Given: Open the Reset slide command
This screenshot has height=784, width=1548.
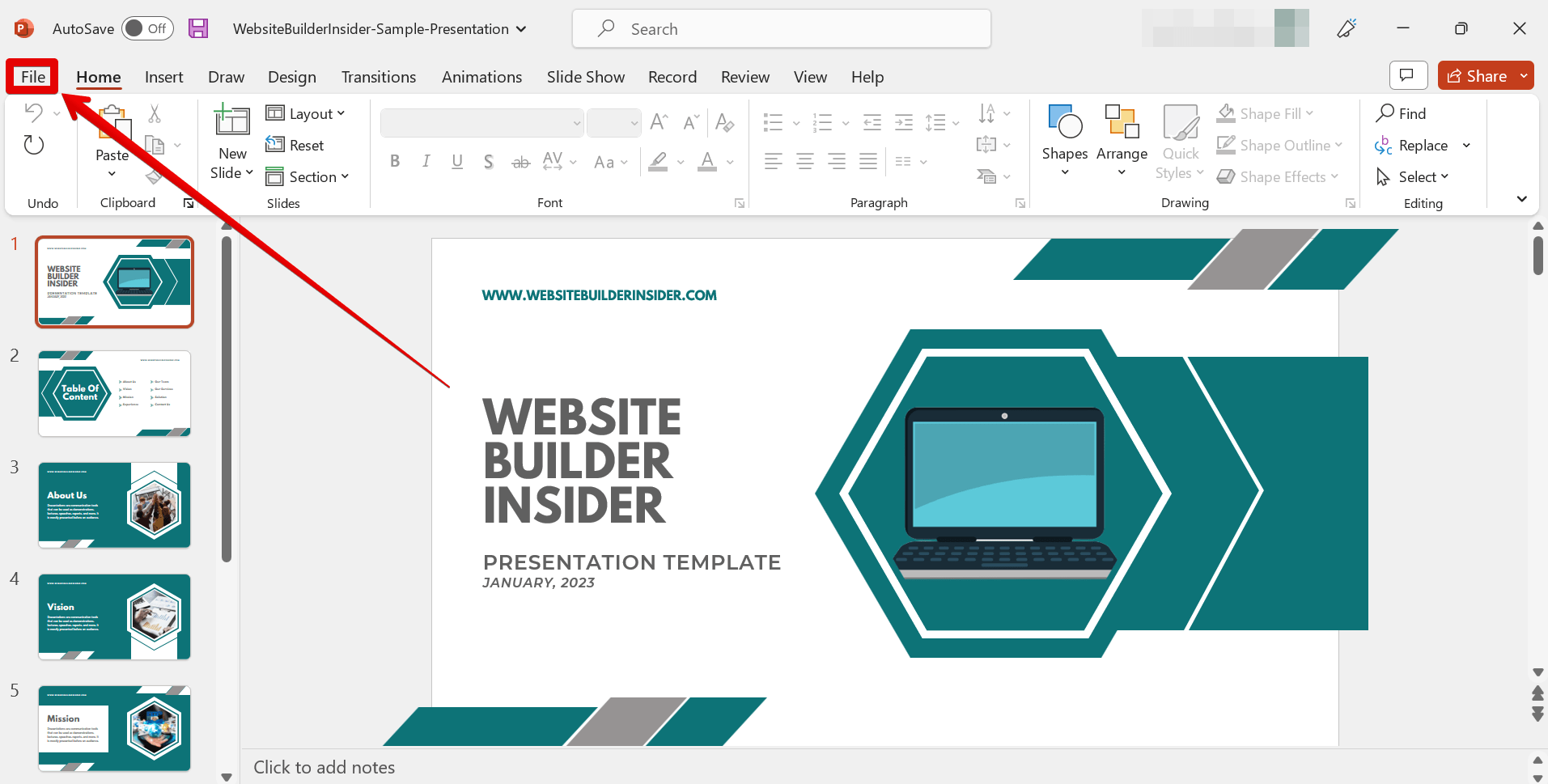Looking at the screenshot, I should pos(295,145).
